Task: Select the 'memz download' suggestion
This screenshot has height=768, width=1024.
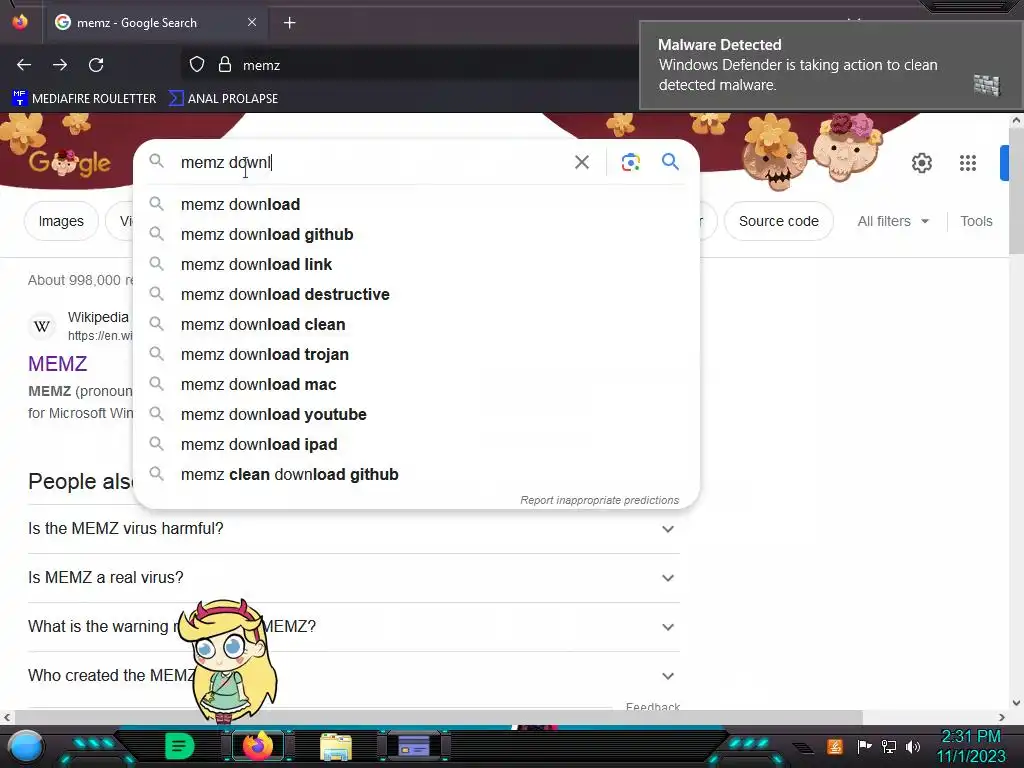Action: [416, 204]
